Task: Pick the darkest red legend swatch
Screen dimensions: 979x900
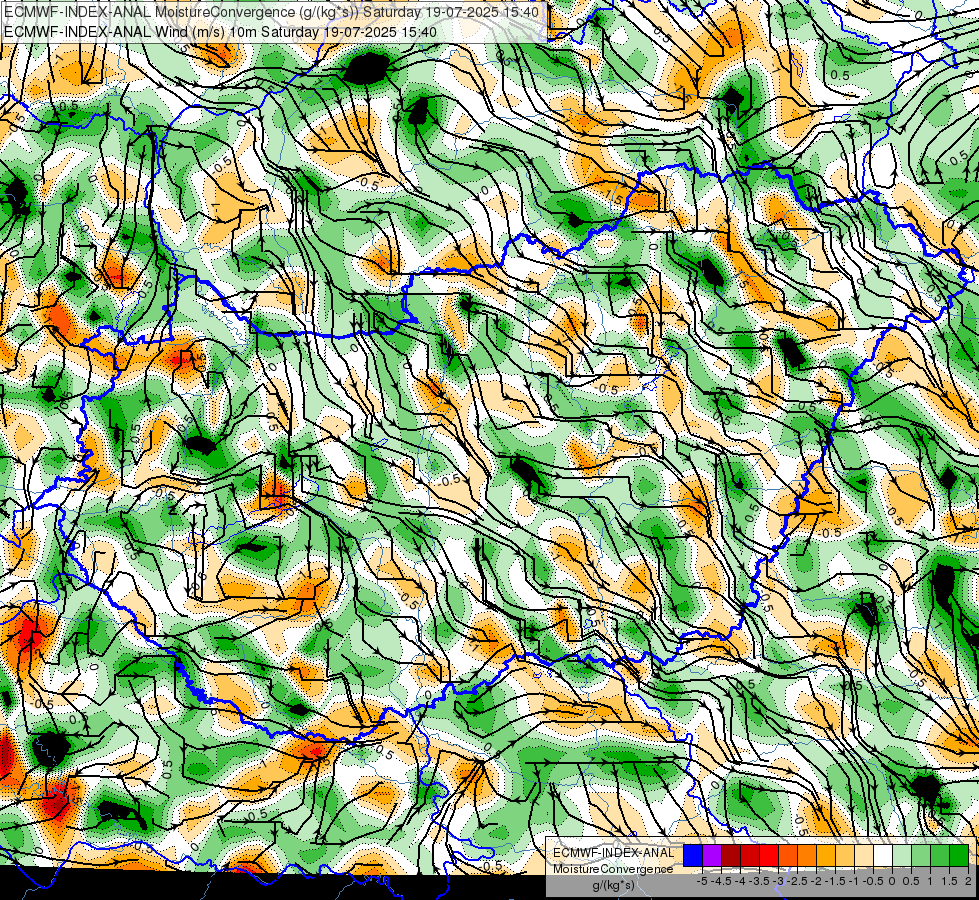Action: click(x=731, y=855)
